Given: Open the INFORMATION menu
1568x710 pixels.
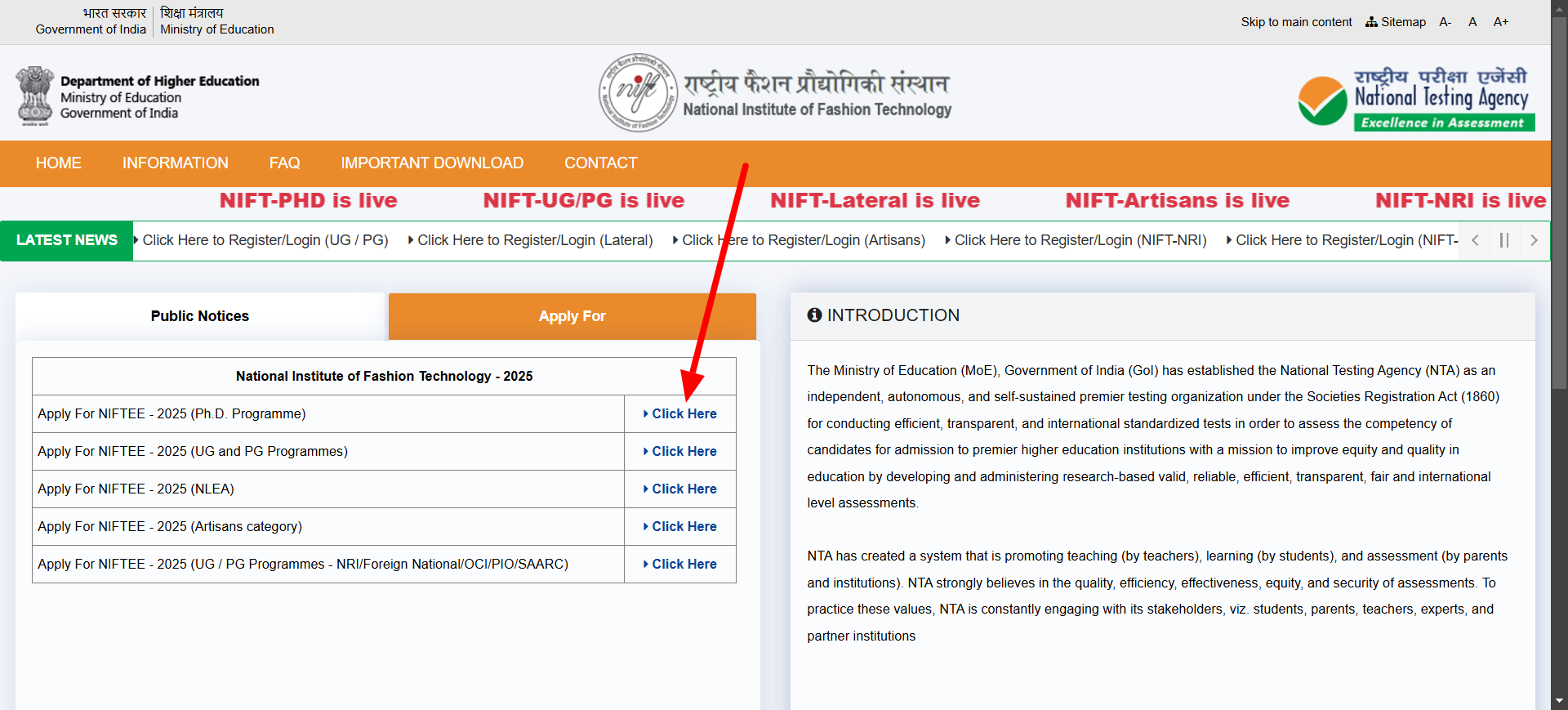Looking at the screenshot, I should [176, 163].
